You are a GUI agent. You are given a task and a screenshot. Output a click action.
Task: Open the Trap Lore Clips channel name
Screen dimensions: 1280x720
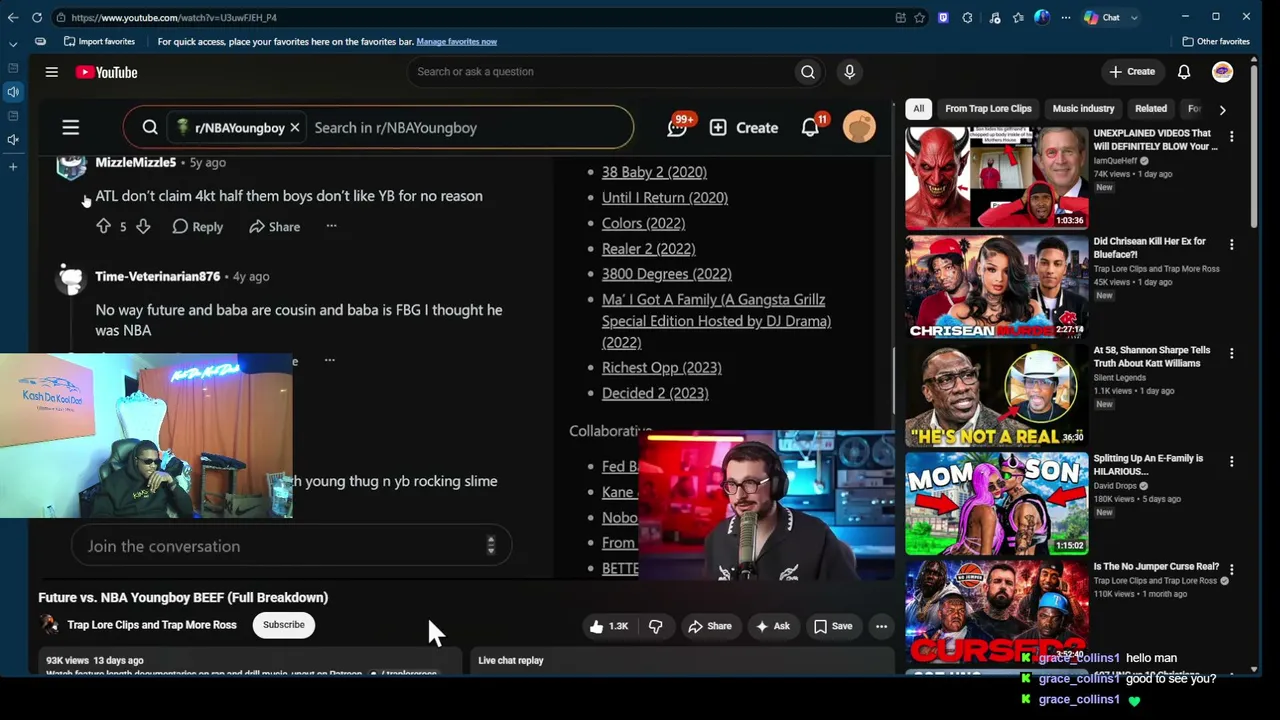pos(152,625)
